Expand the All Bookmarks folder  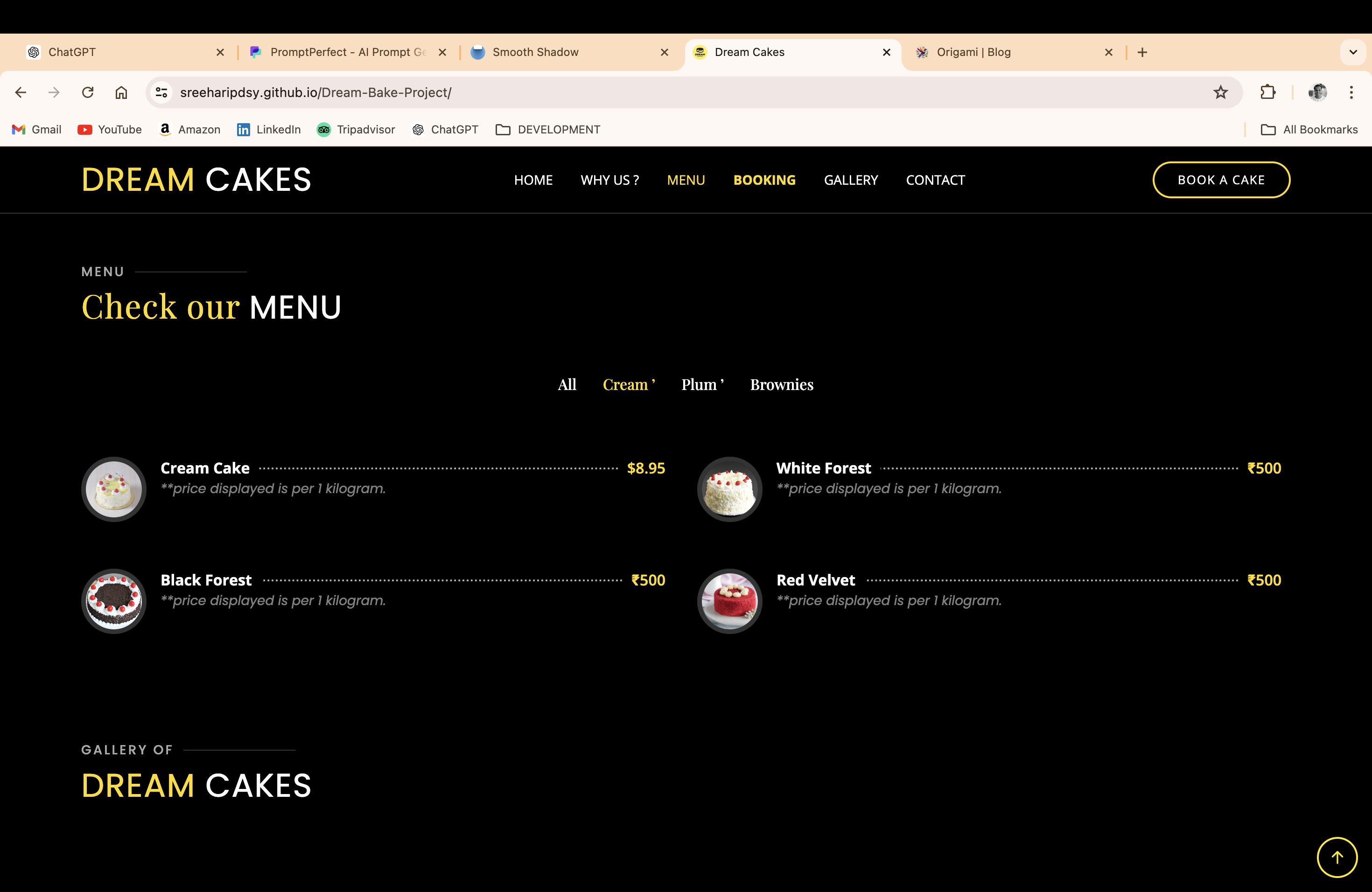point(1309,130)
